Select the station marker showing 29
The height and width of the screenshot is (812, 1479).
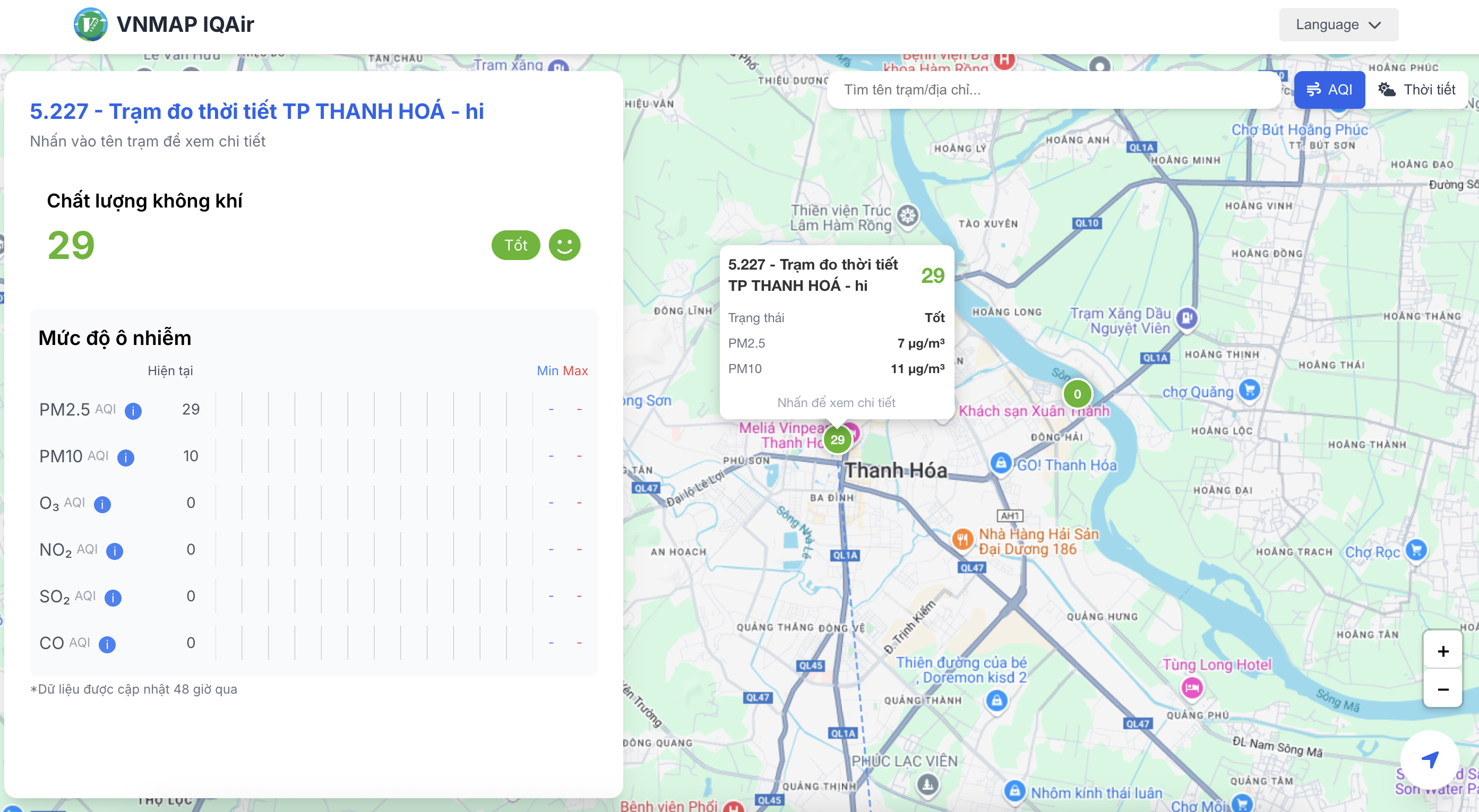coord(837,439)
